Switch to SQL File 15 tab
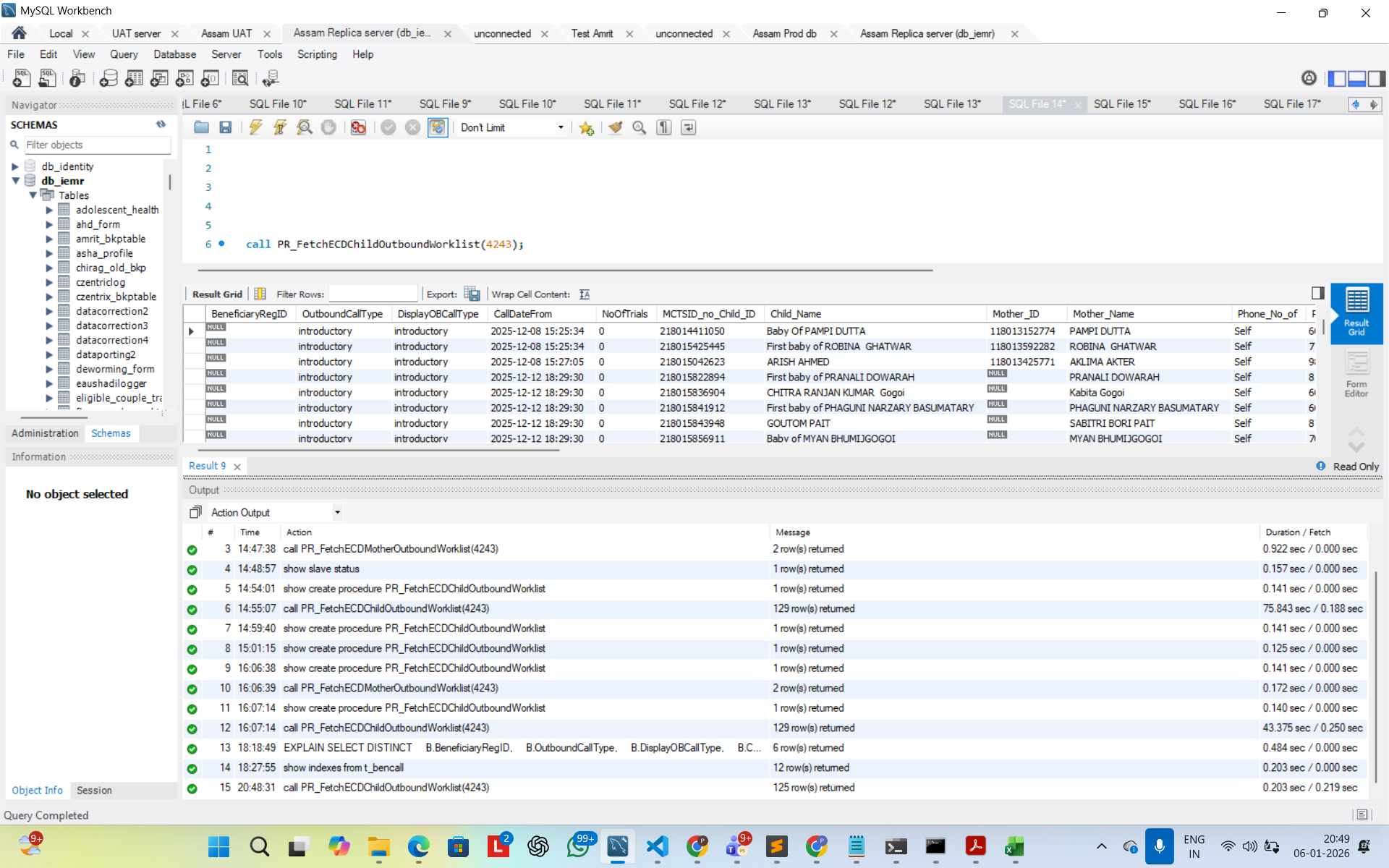 click(x=1121, y=104)
